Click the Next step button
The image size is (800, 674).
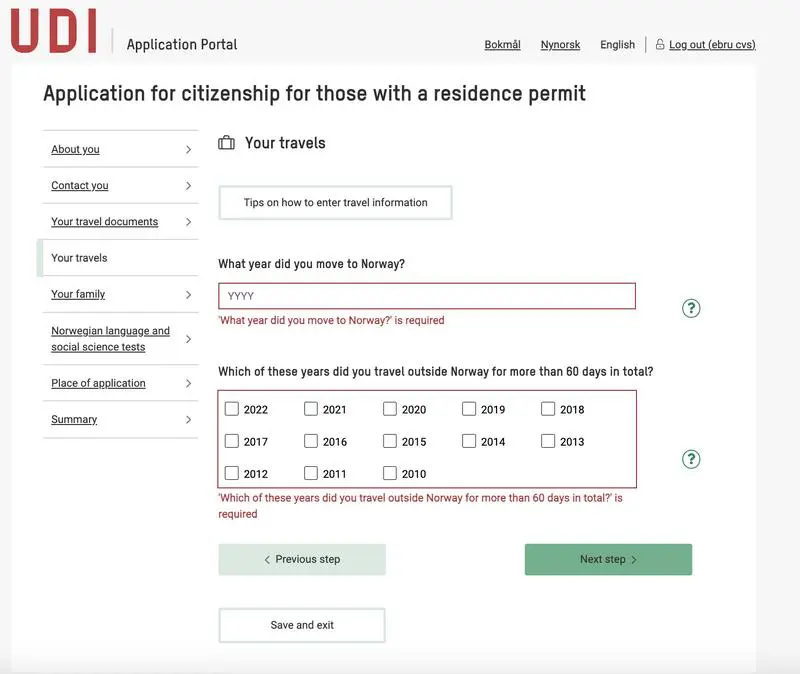(x=608, y=560)
